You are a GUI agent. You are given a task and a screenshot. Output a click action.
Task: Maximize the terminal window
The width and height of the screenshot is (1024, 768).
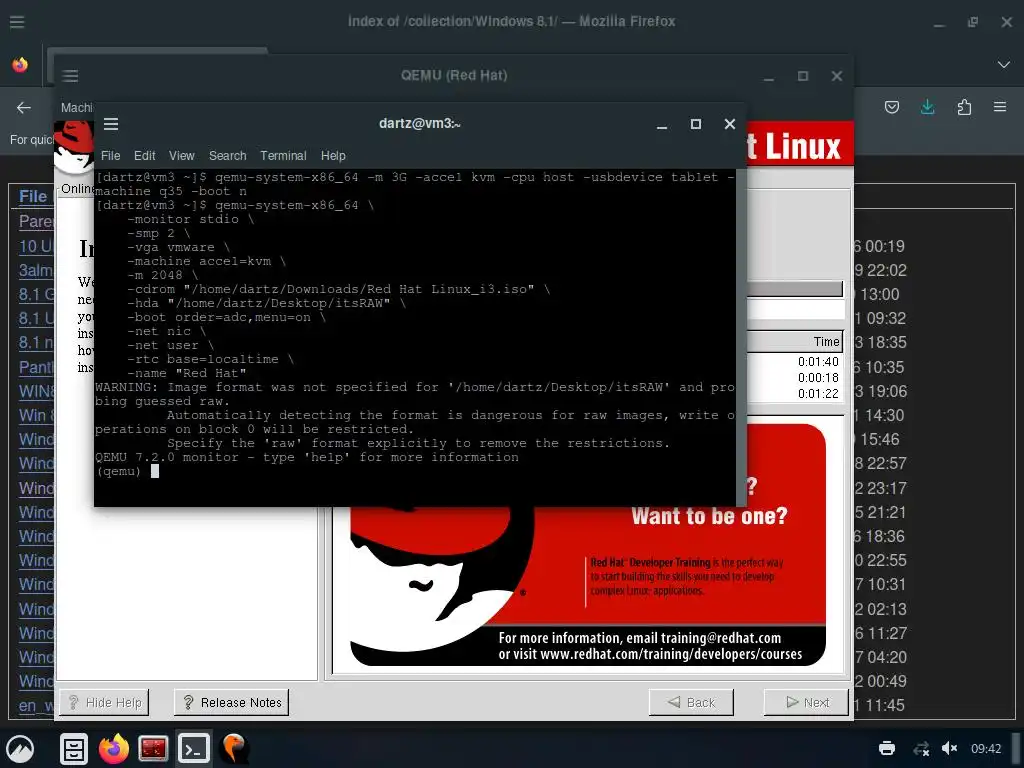click(x=696, y=124)
